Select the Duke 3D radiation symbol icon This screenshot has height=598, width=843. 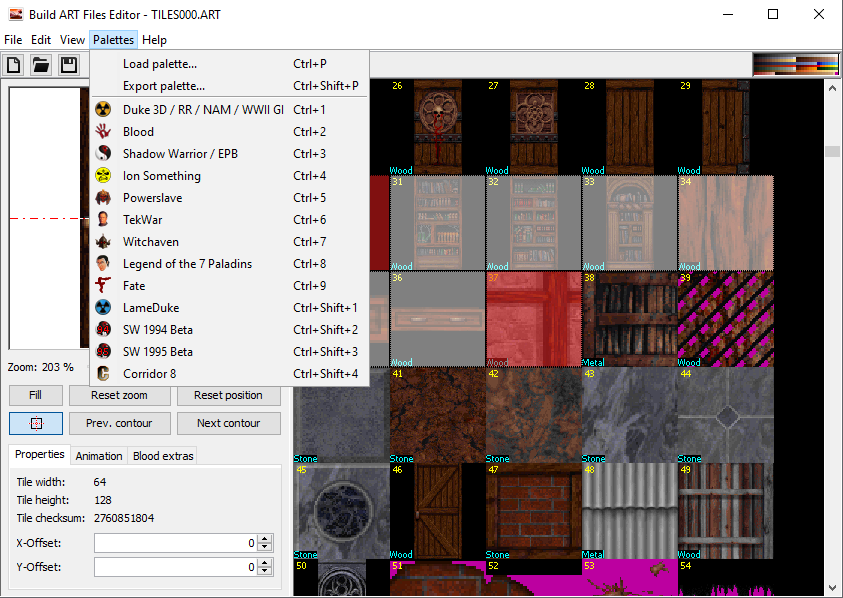point(103,110)
